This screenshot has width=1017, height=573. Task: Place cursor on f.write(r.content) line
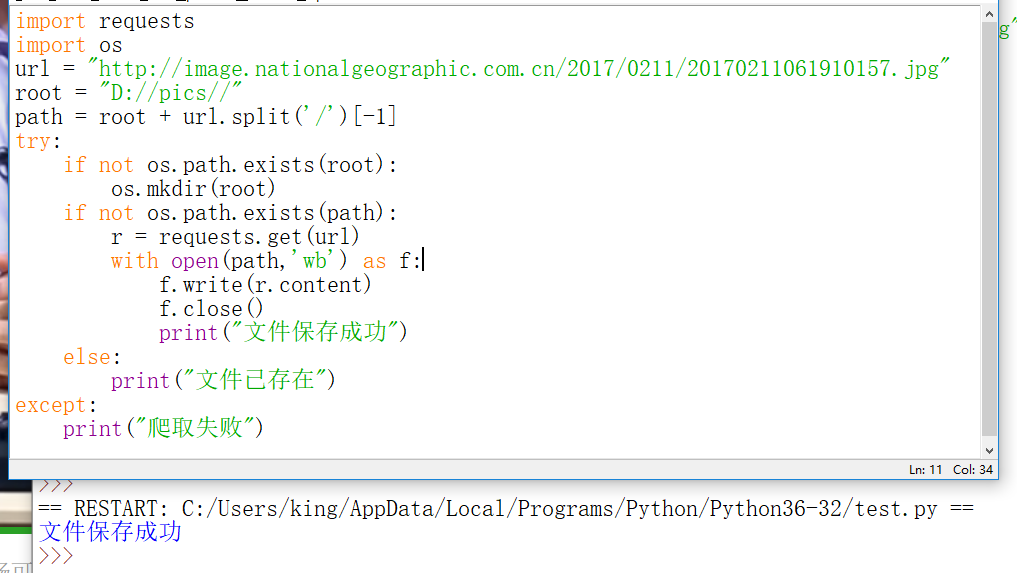pos(265,285)
